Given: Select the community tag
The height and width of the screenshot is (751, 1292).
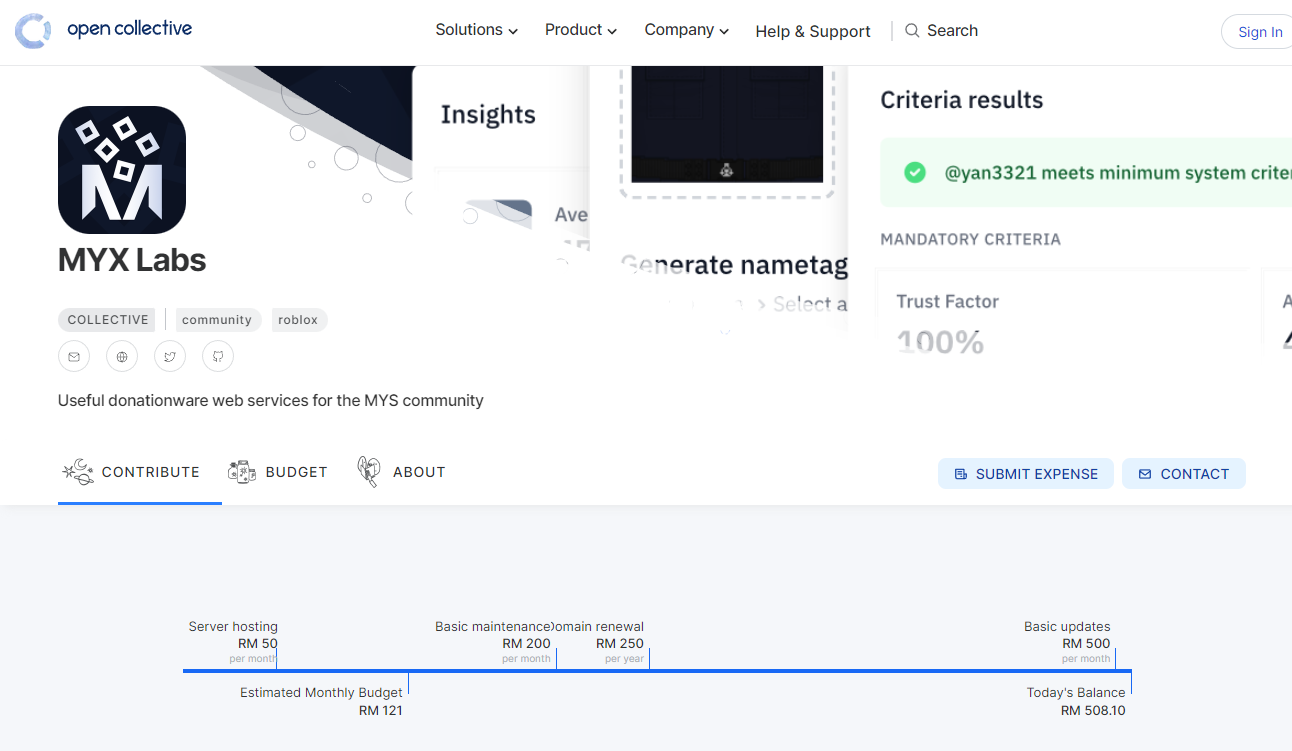Looking at the screenshot, I should (x=217, y=320).
